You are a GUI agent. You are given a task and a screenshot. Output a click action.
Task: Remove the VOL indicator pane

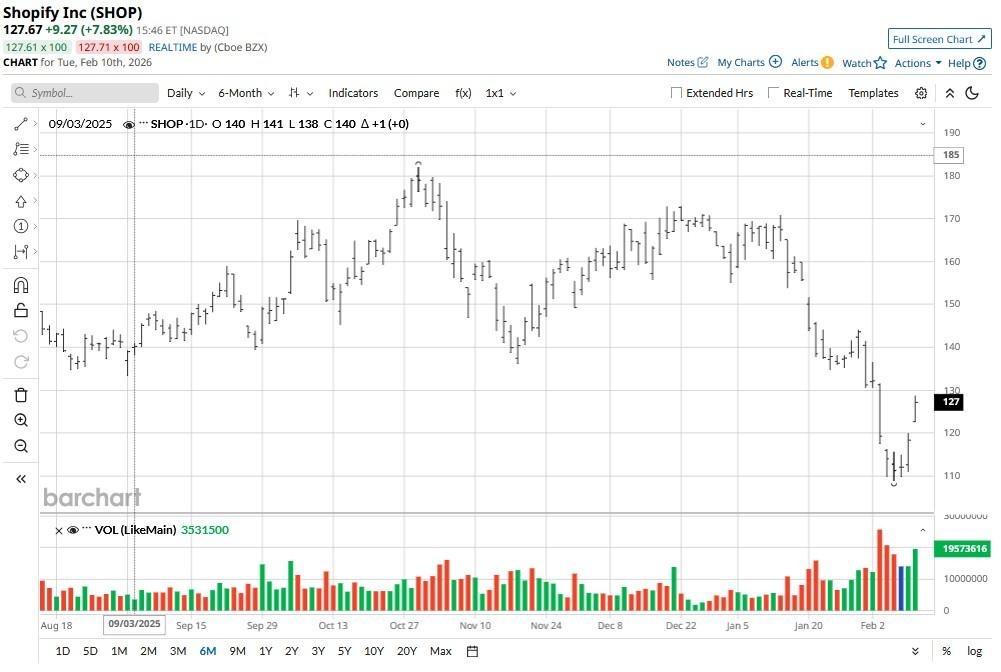click(x=59, y=531)
